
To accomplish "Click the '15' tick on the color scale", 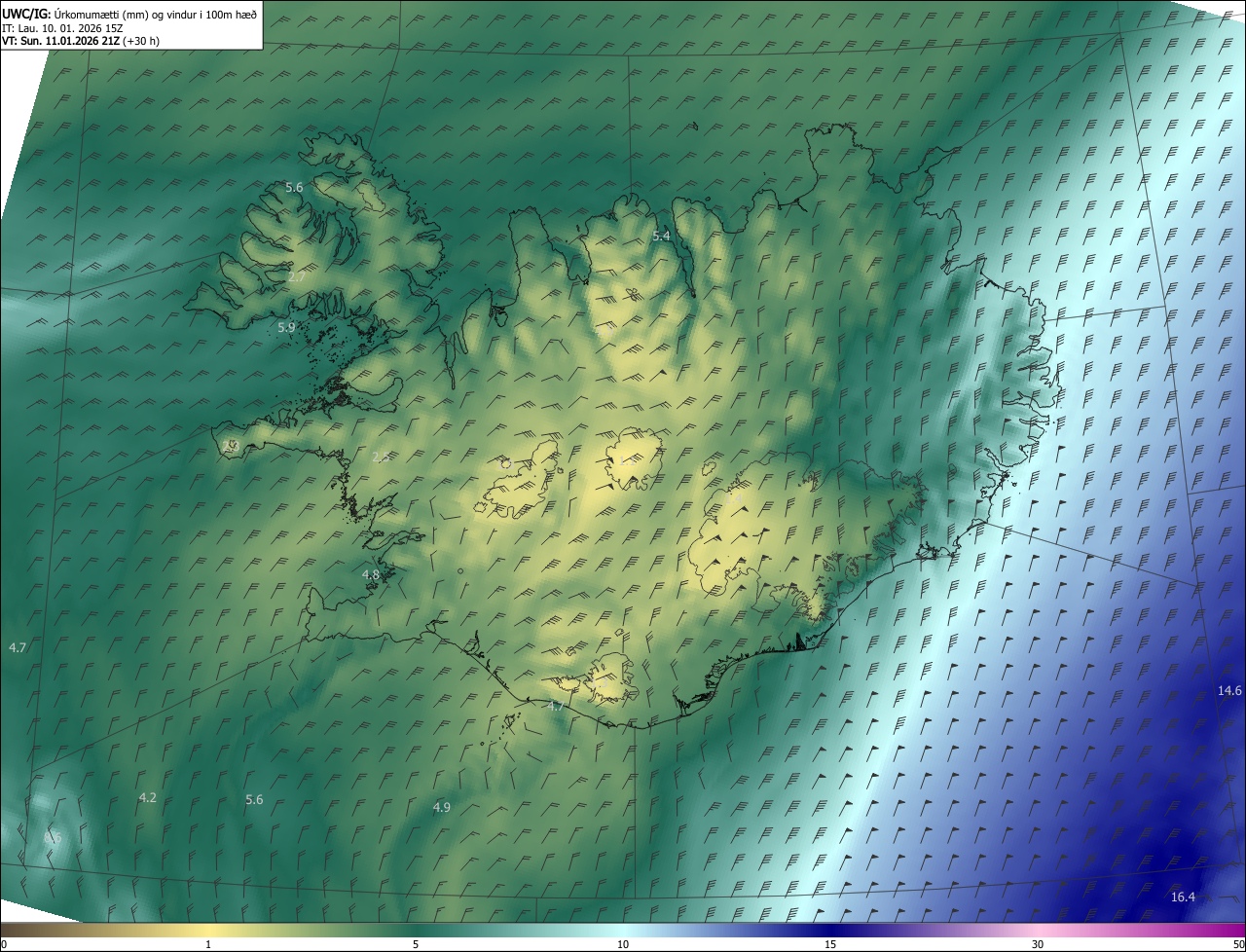I will [x=830, y=944].
